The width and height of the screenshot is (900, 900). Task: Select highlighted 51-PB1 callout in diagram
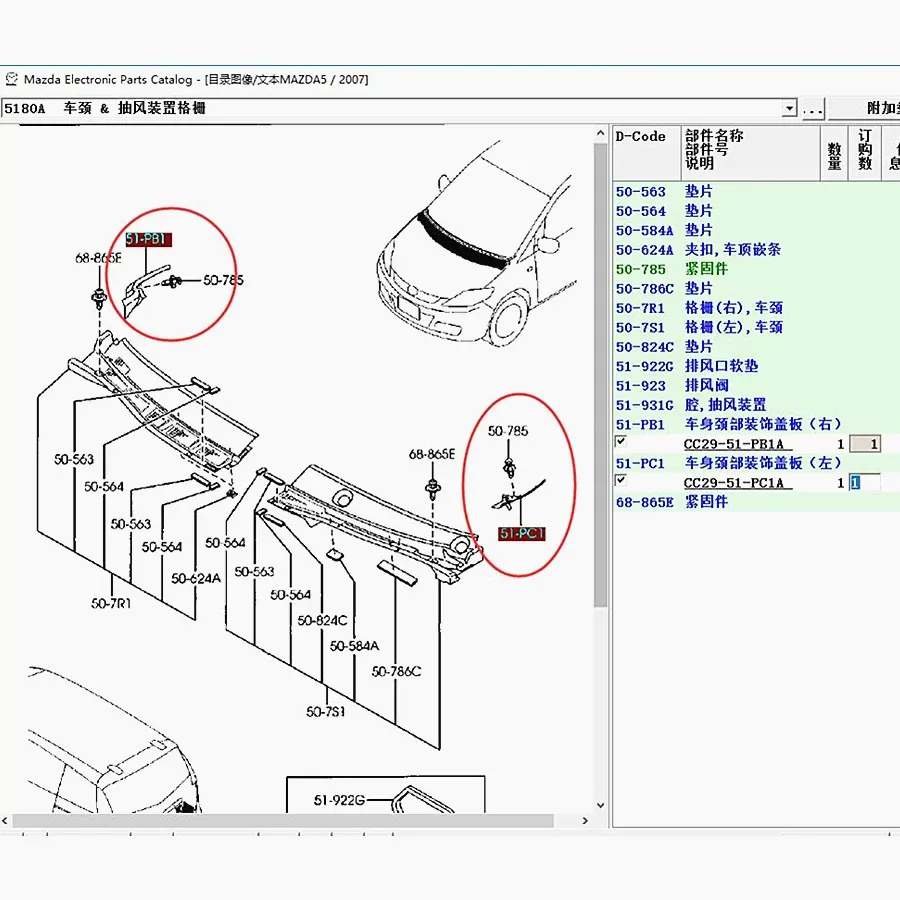coord(148,239)
